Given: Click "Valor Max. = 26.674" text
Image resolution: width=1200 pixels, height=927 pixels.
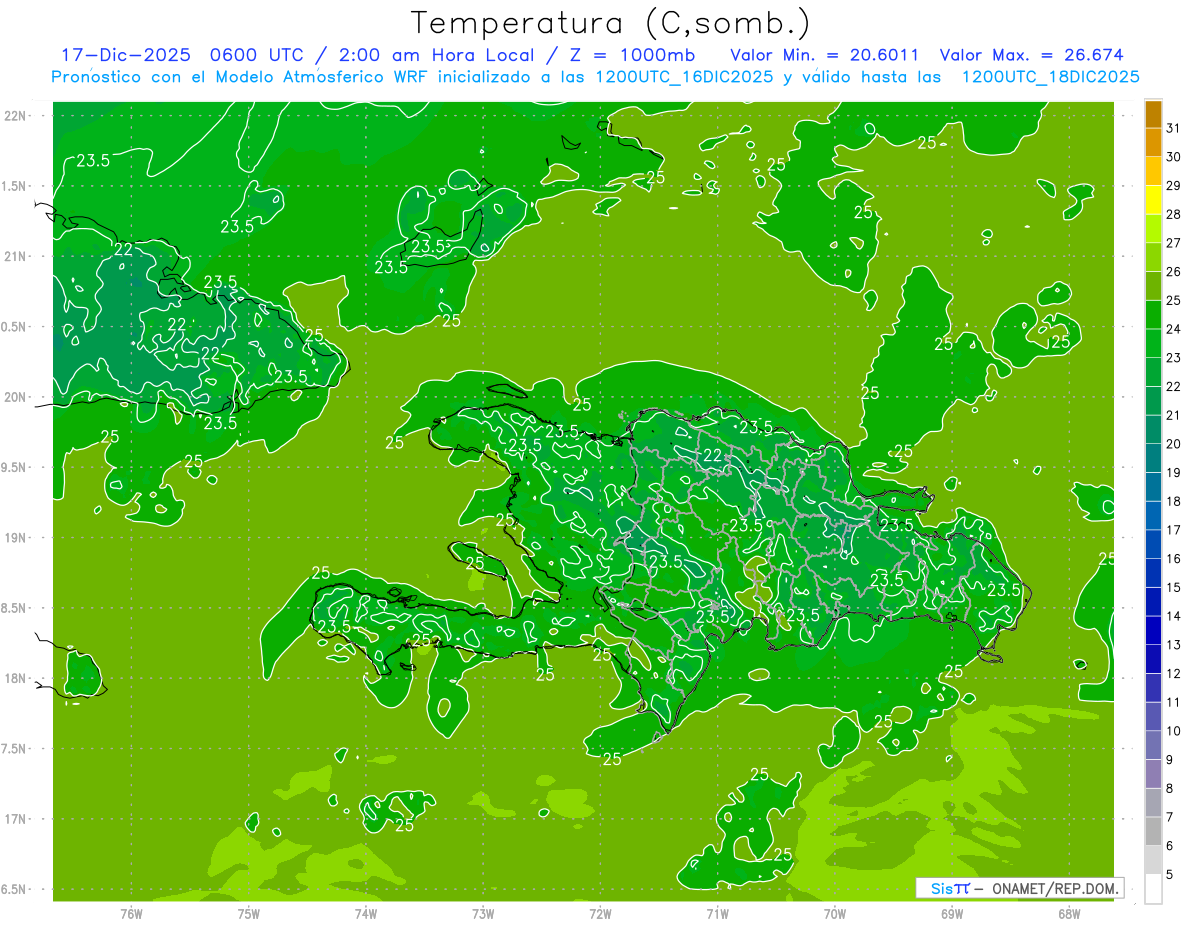Looking at the screenshot, I should [x=1033, y=54].
